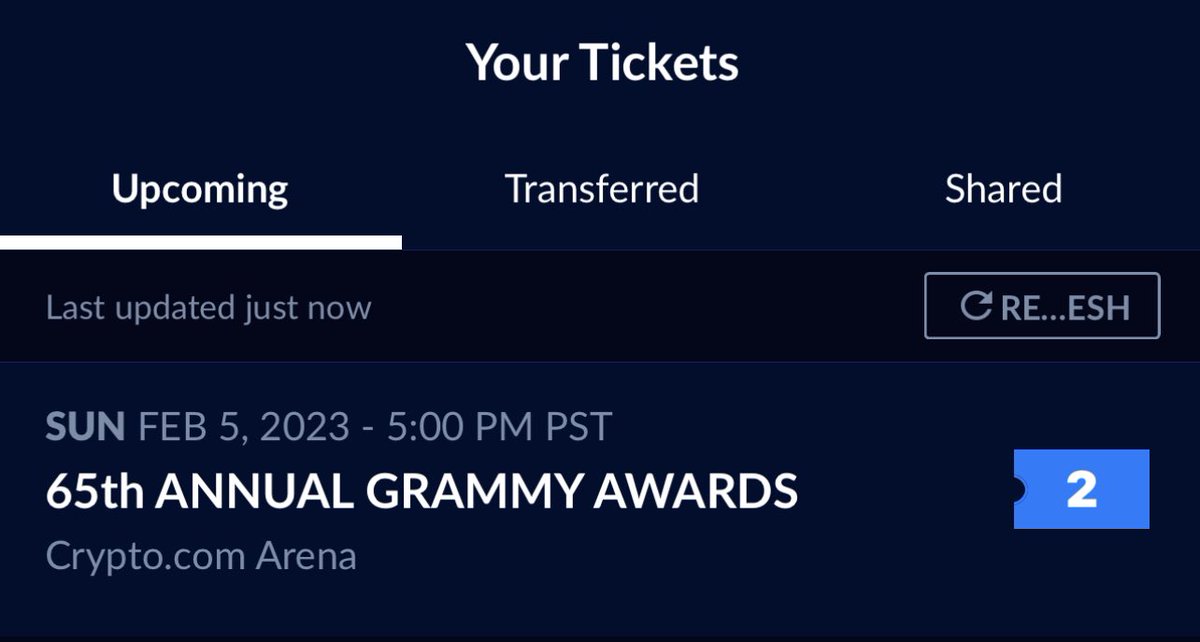Viewport: 1200px width, 642px height.
Task: Select the Upcoming tab
Action: (200, 190)
